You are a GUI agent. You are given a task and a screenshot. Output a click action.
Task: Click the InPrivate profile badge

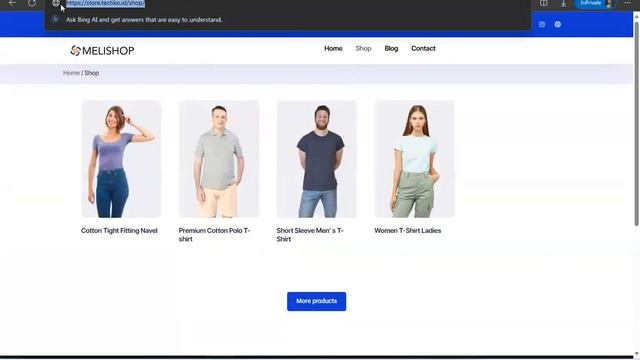point(595,3)
